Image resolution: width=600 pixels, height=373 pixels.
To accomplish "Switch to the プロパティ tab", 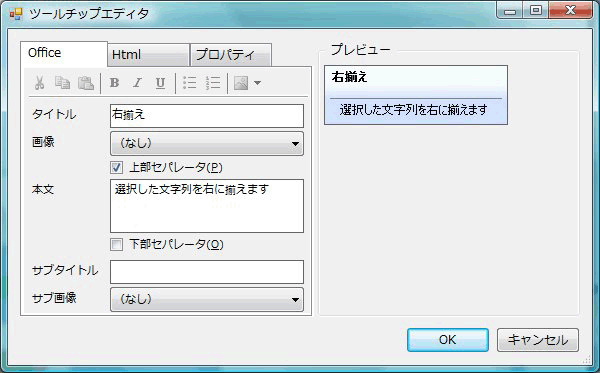I will coord(231,55).
